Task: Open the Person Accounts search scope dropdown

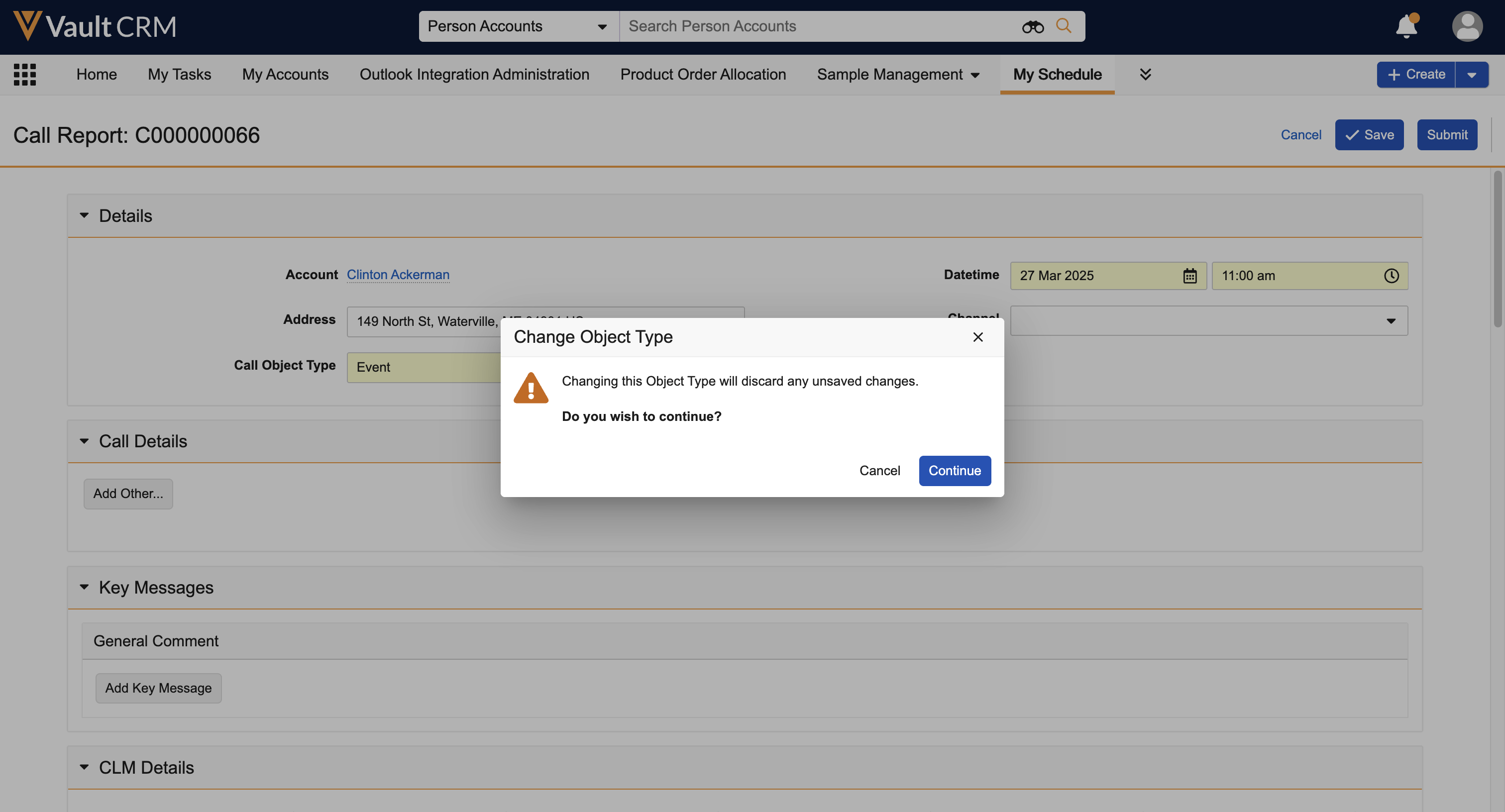Action: pyautogui.click(x=518, y=26)
